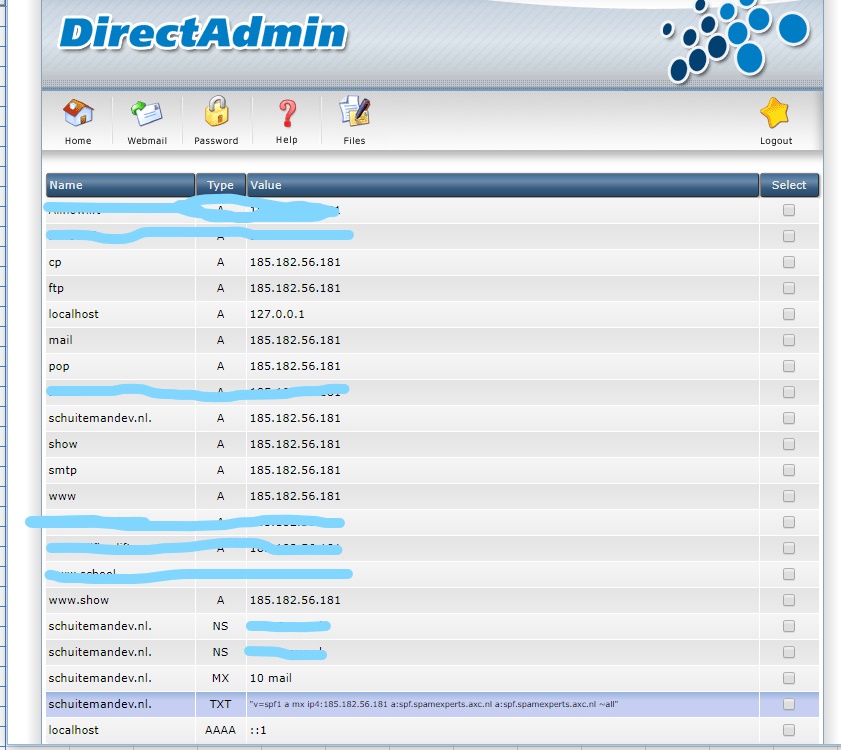Screen dimensions: 841x750
Task: Click the 'mail' record name
Action: 60,340
